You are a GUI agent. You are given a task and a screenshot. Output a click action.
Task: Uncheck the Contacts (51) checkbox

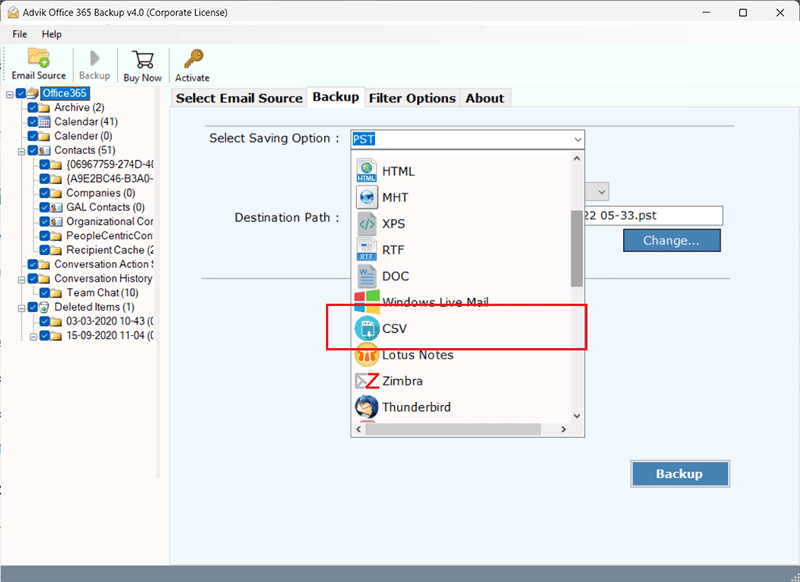[33, 150]
